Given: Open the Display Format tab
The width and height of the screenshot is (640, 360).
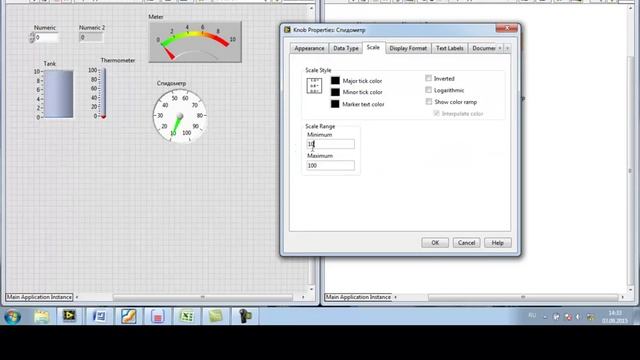Looking at the screenshot, I should pyautogui.click(x=408, y=48).
